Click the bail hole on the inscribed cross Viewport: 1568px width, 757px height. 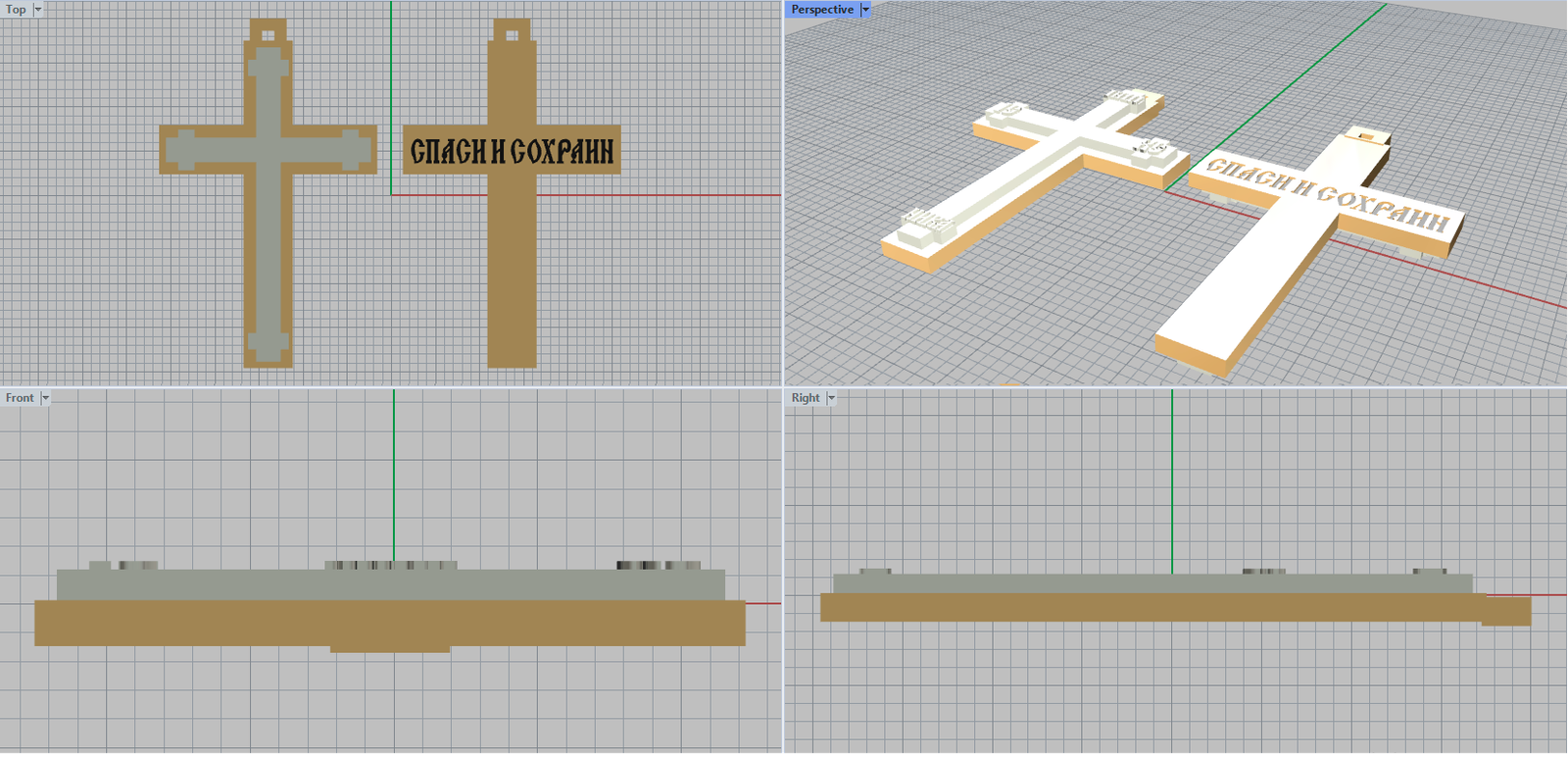point(512,35)
